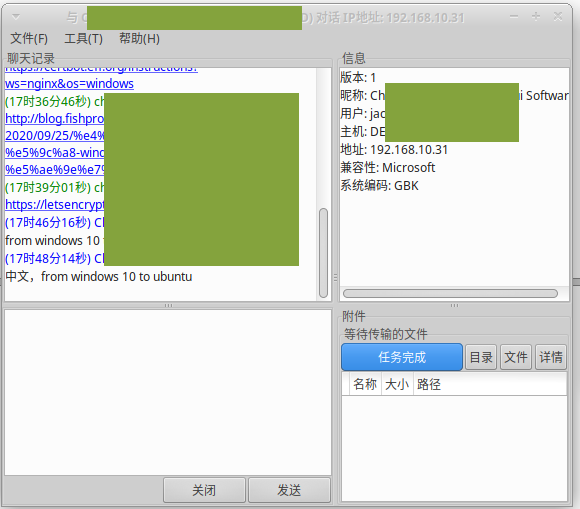Image resolution: width=580 pixels, height=509 pixels.
Task: Click the 大小 column header
Action: coord(397,384)
